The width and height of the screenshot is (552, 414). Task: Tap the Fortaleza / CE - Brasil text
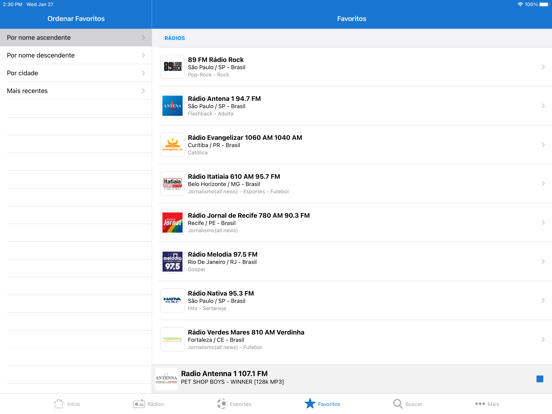216,340
